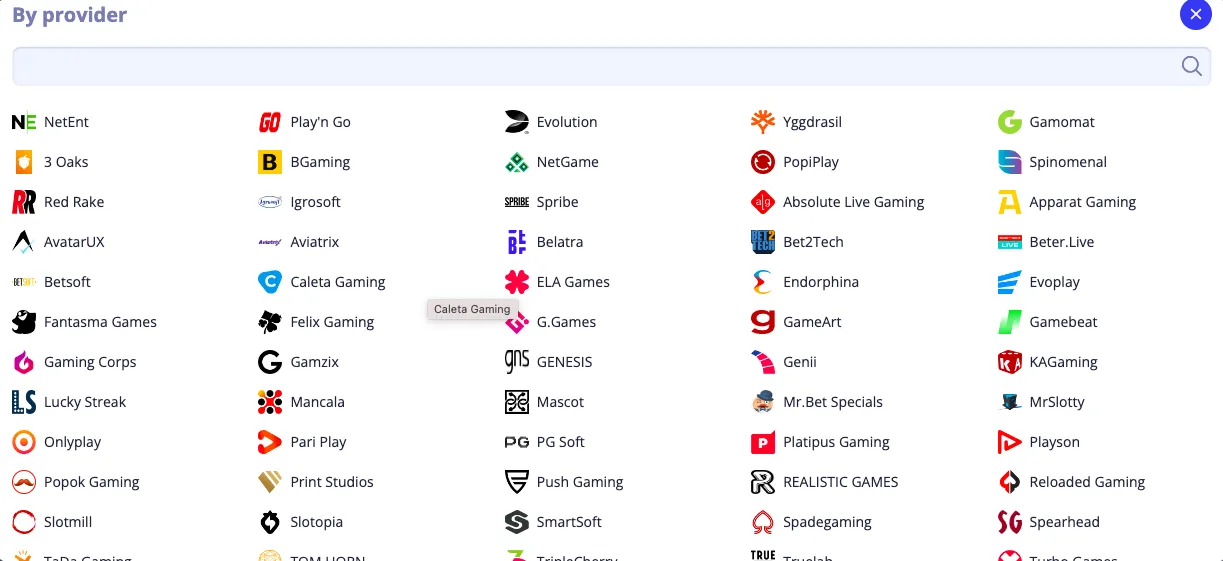Image resolution: width=1223 pixels, height=561 pixels.
Task: Open the PG Soft provider entry
Action: 560,442
